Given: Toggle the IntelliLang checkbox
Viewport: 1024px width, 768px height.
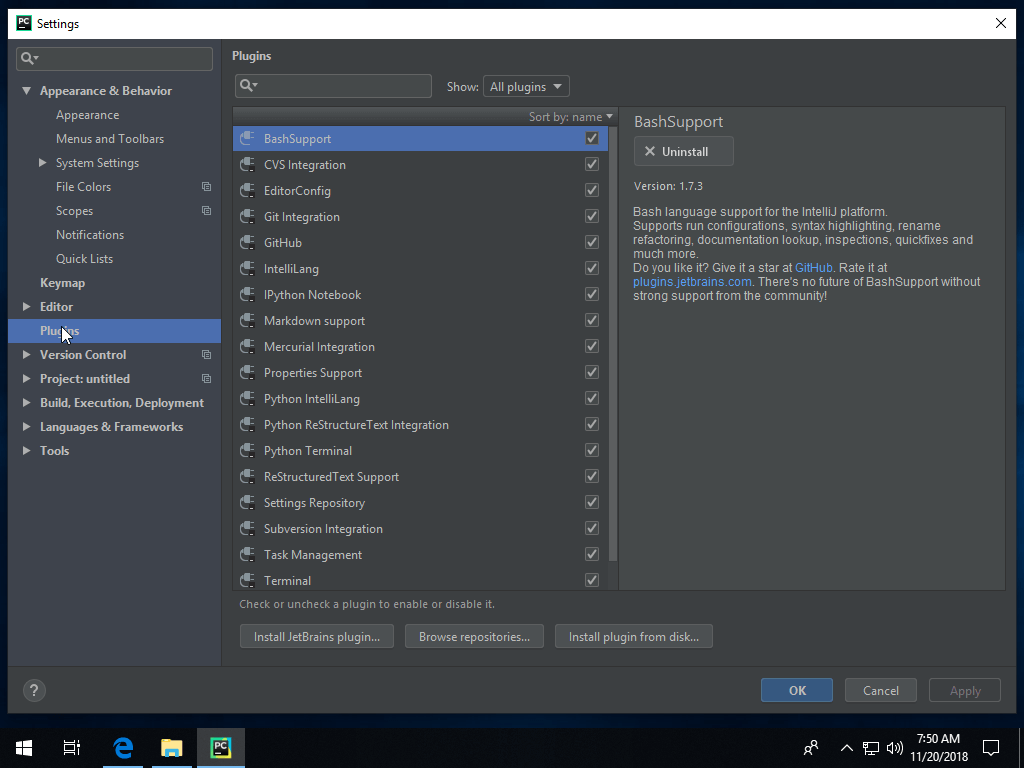Looking at the screenshot, I should point(592,268).
